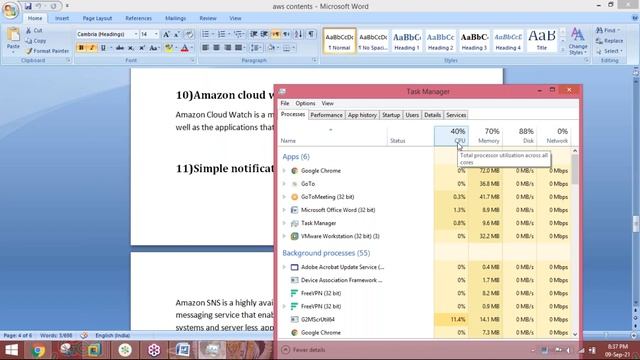This screenshot has width=640, height=360.
Task: Toggle Center alignment in Word
Action: (x=216, y=48)
